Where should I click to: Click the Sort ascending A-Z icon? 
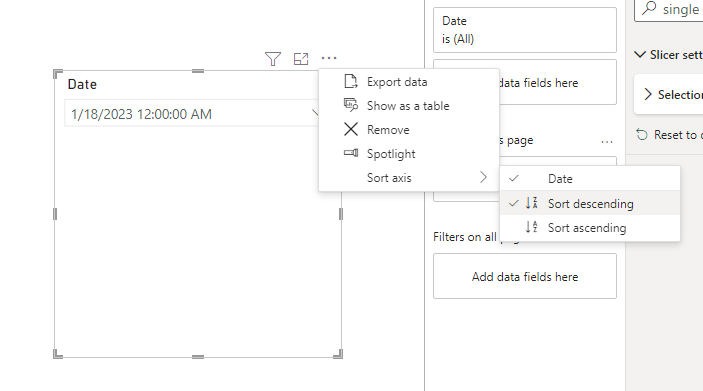531,227
